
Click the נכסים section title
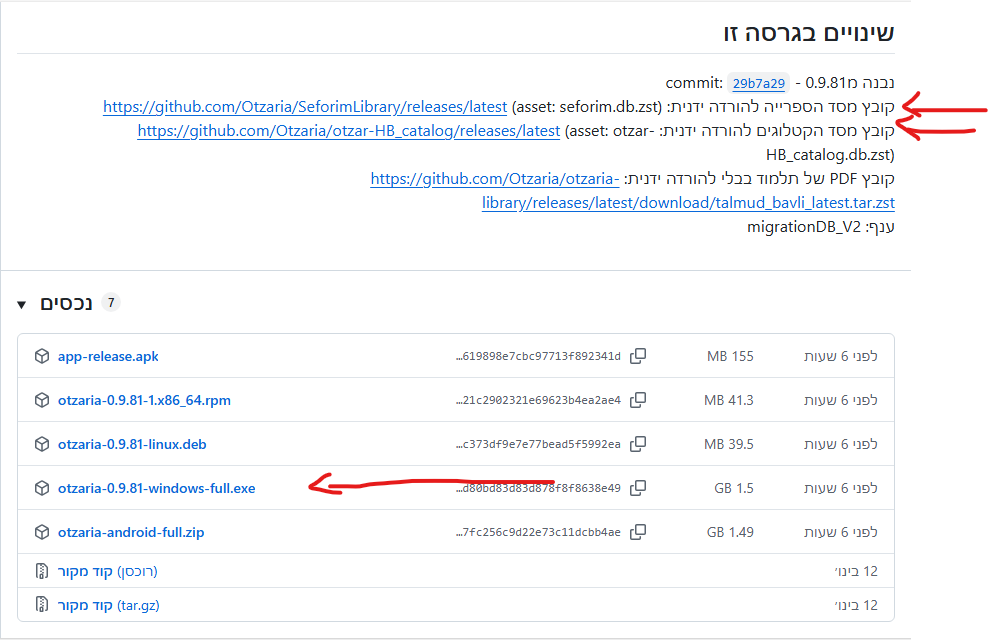[66, 303]
